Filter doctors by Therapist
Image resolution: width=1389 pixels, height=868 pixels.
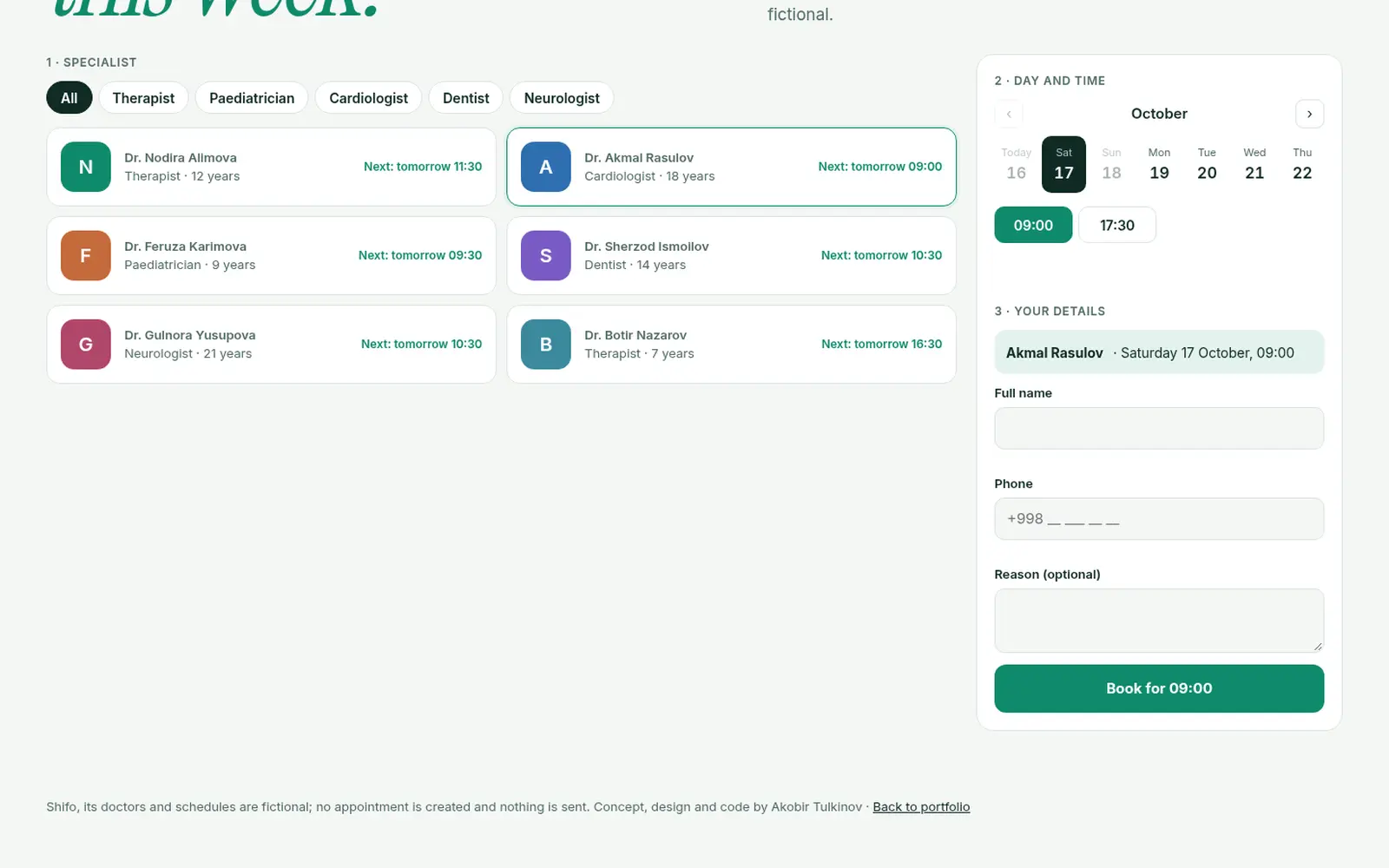[x=143, y=98]
